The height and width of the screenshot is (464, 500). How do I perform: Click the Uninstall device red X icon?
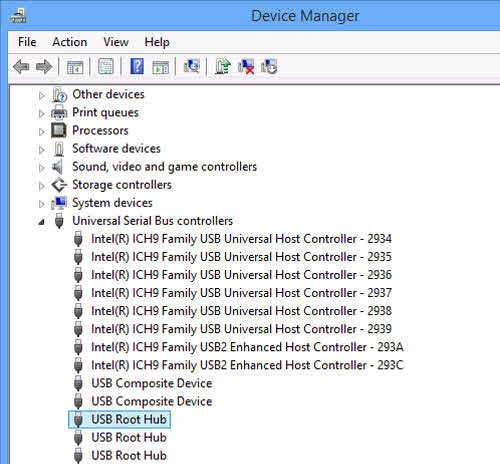(246, 66)
